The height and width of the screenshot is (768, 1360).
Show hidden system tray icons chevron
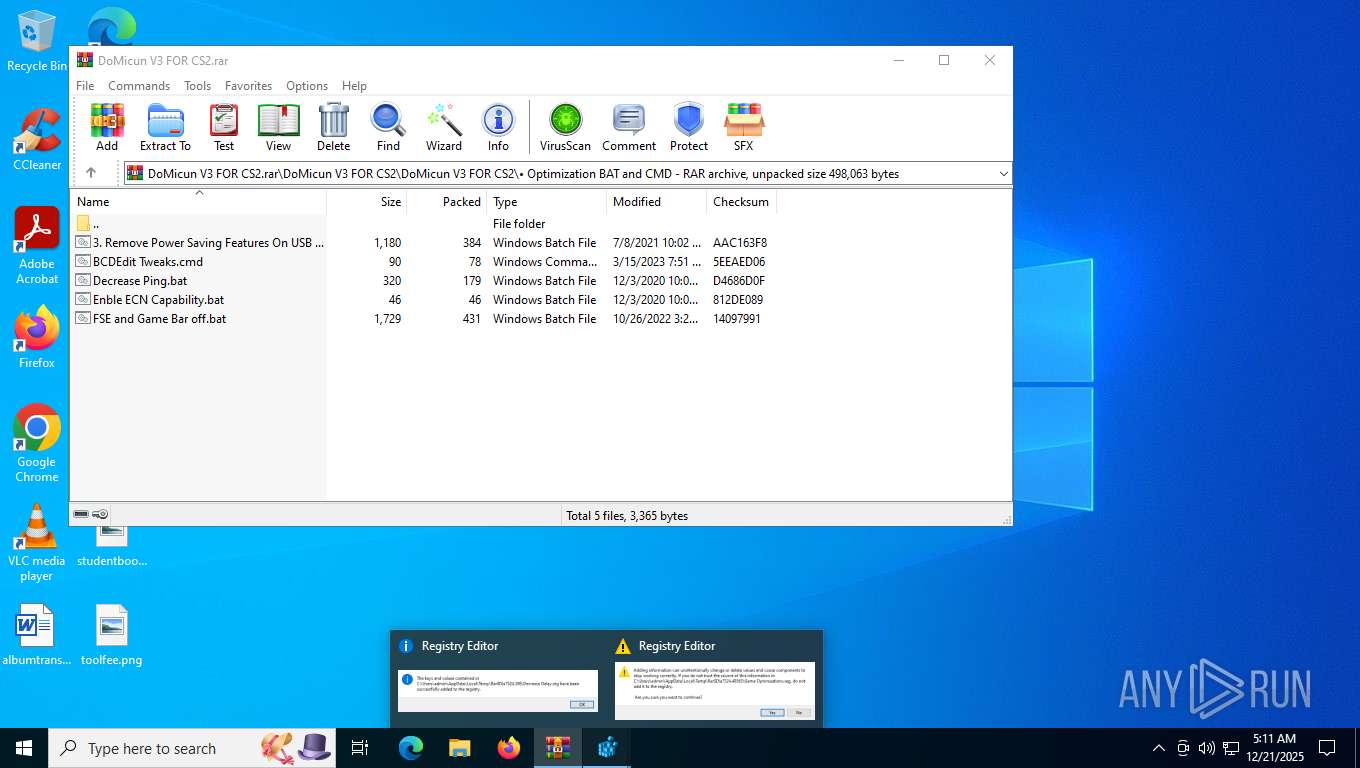coord(1159,748)
